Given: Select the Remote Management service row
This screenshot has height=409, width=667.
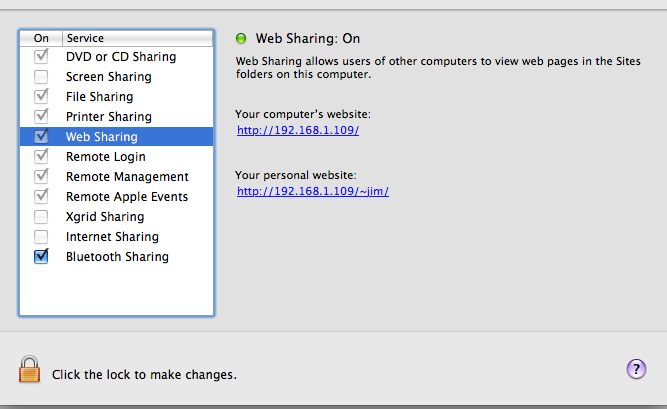Looking at the screenshot, I should pyautogui.click(x=116, y=177).
